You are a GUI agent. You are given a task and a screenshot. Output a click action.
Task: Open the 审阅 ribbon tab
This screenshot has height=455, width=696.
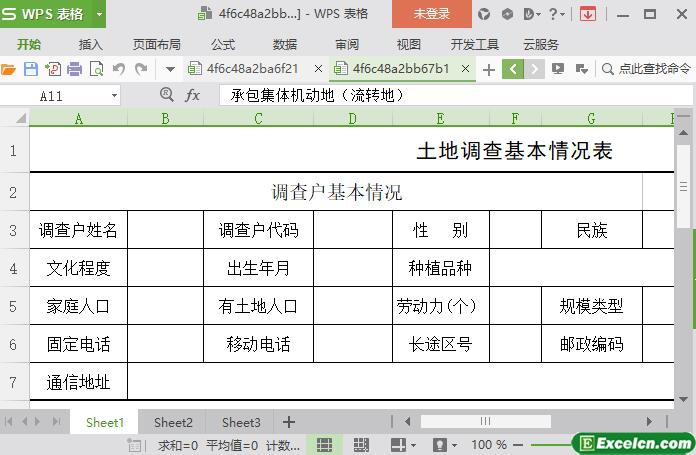point(347,44)
